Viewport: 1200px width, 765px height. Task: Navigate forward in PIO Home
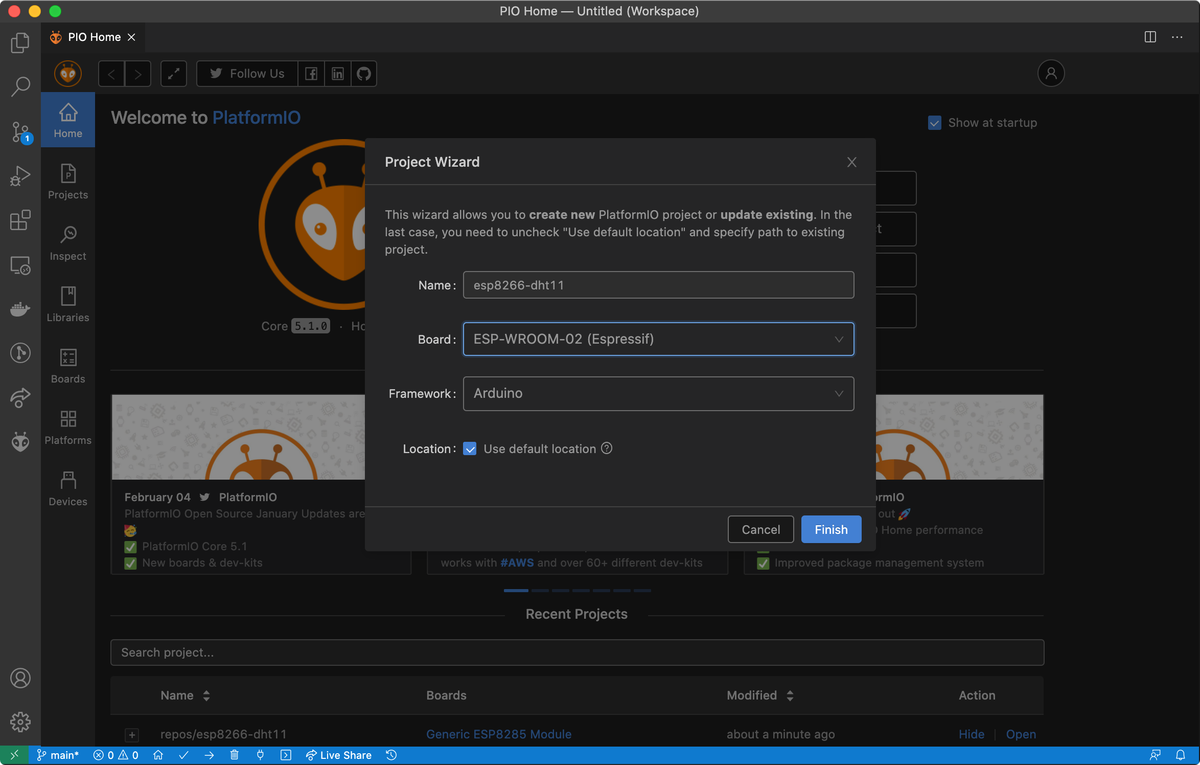click(x=138, y=74)
